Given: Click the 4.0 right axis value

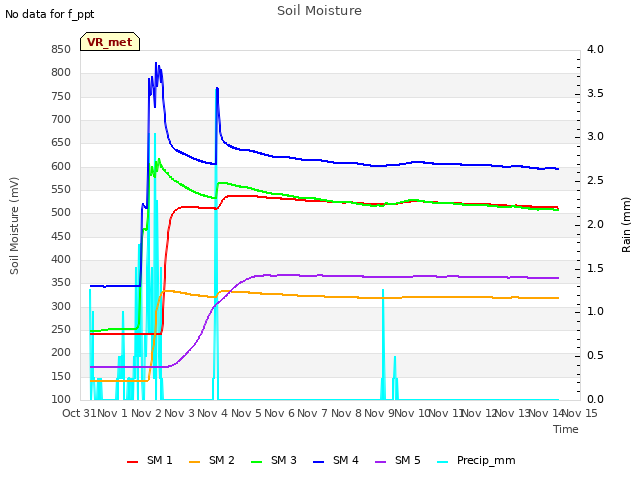Looking at the screenshot, I should 595,49.
